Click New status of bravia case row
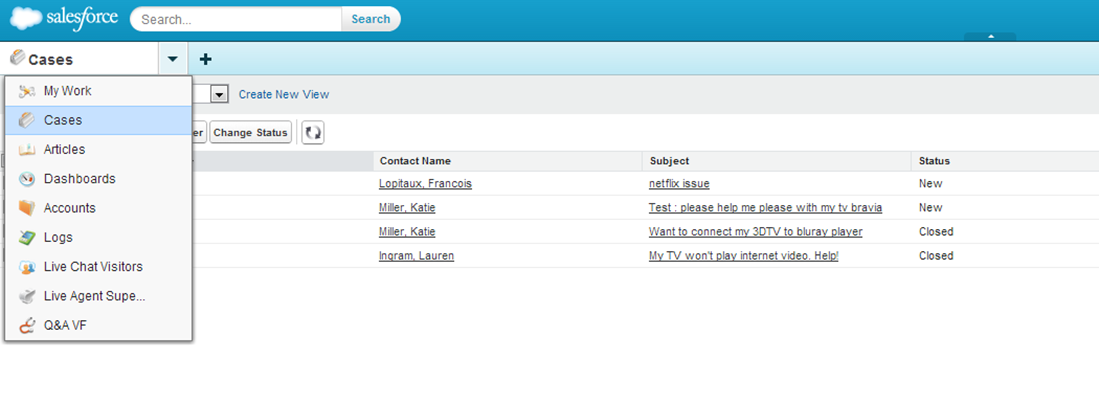 click(931, 207)
